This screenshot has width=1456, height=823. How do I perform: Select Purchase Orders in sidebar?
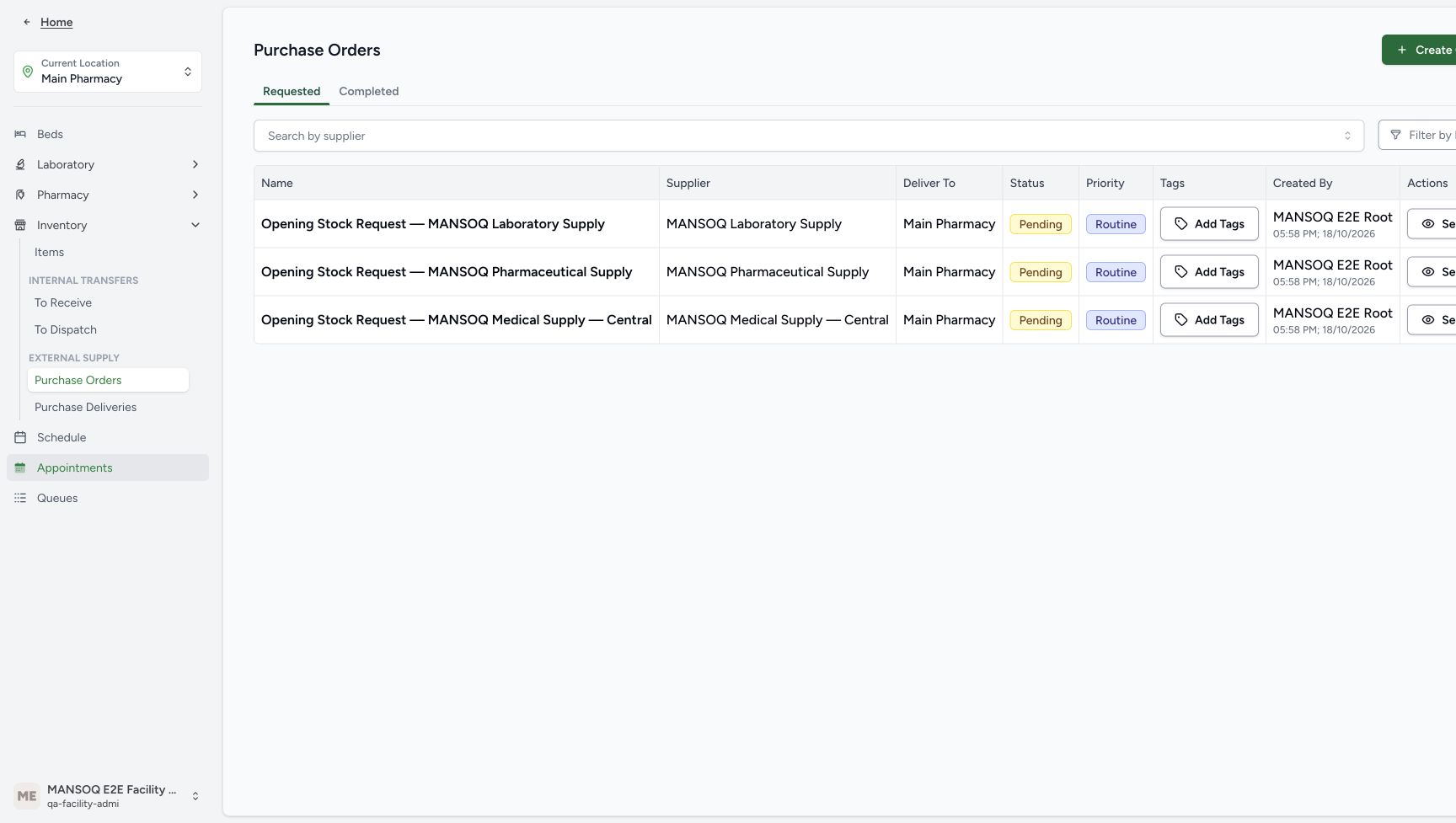tap(108, 380)
